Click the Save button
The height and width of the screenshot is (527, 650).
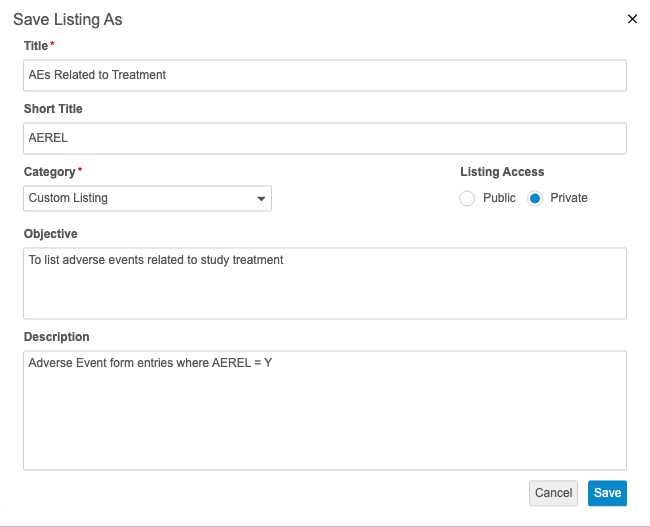coord(607,493)
